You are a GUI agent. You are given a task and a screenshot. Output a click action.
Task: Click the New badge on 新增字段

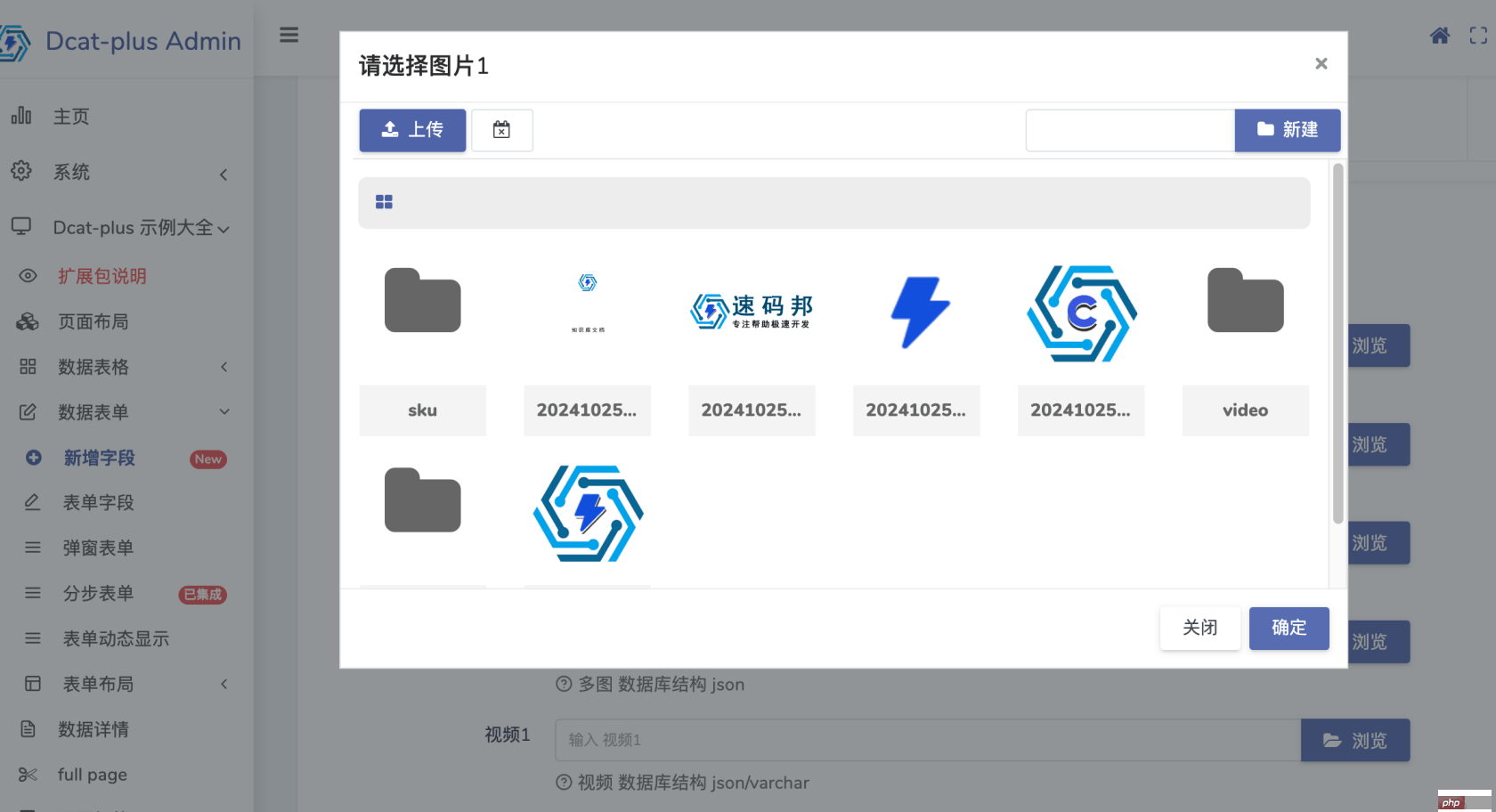click(208, 459)
